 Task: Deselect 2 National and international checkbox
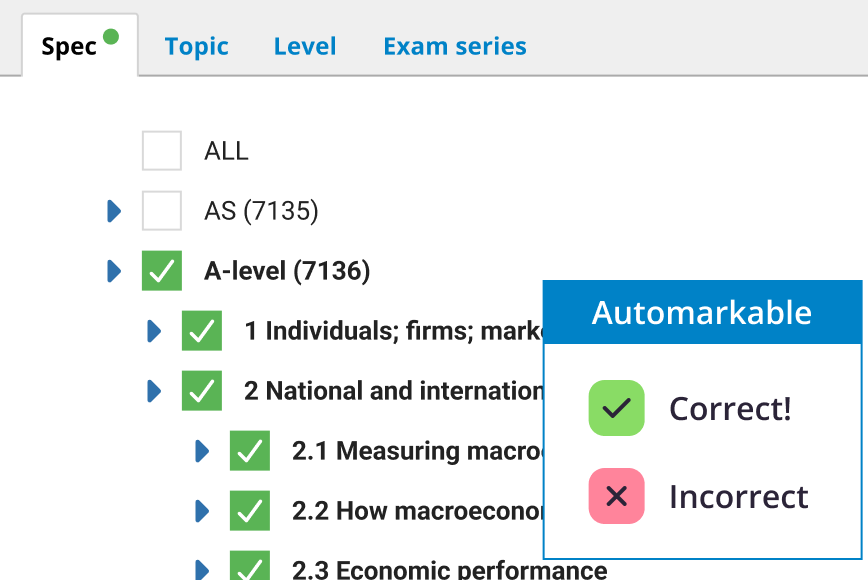pyautogui.click(x=202, y=391)
